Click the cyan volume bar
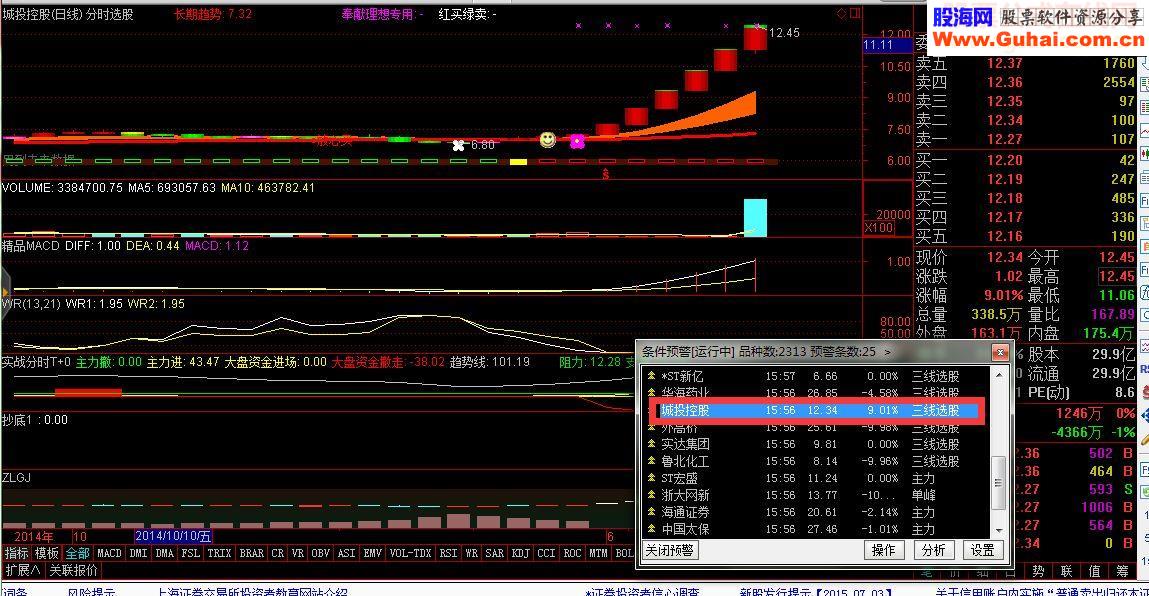Image resolution: width=1149 pixels, height=596 pixels. click(x=755, y=218)
